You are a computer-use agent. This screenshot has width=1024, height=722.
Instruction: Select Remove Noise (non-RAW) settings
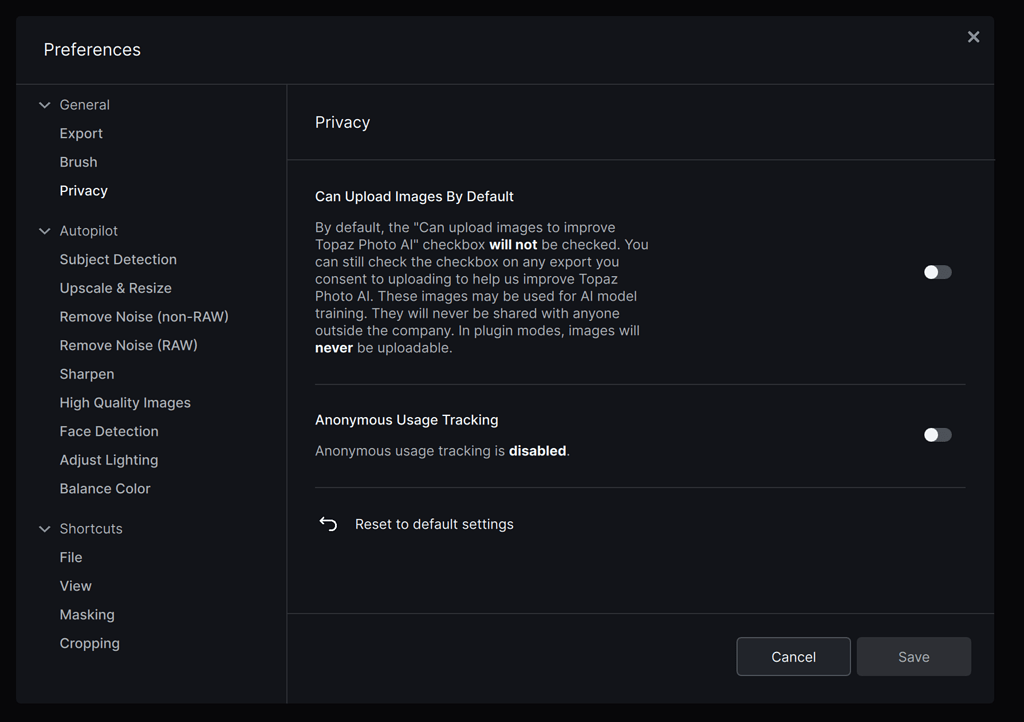144,316
